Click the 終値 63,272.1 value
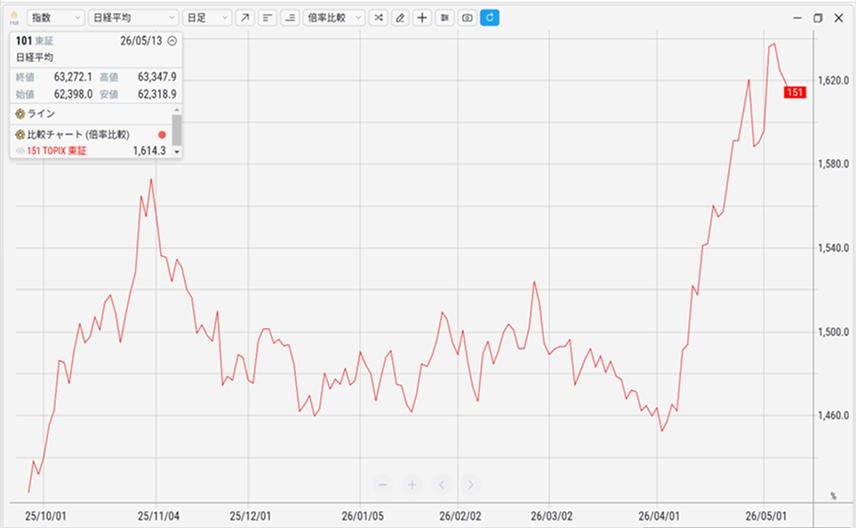856x528 pixels. click(x=73, y=77)
